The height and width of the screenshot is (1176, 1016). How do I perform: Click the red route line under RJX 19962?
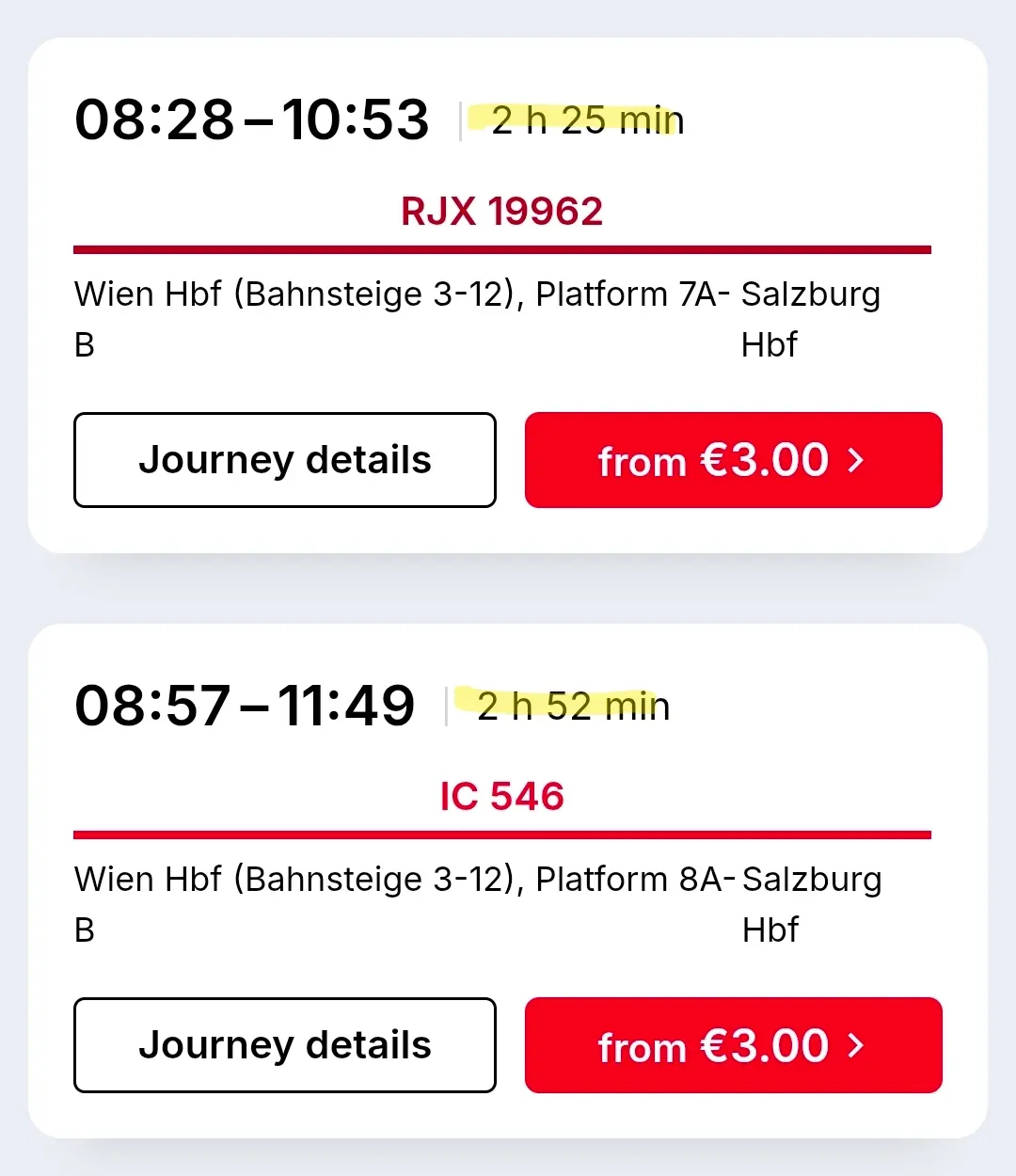tap(502, 249)
